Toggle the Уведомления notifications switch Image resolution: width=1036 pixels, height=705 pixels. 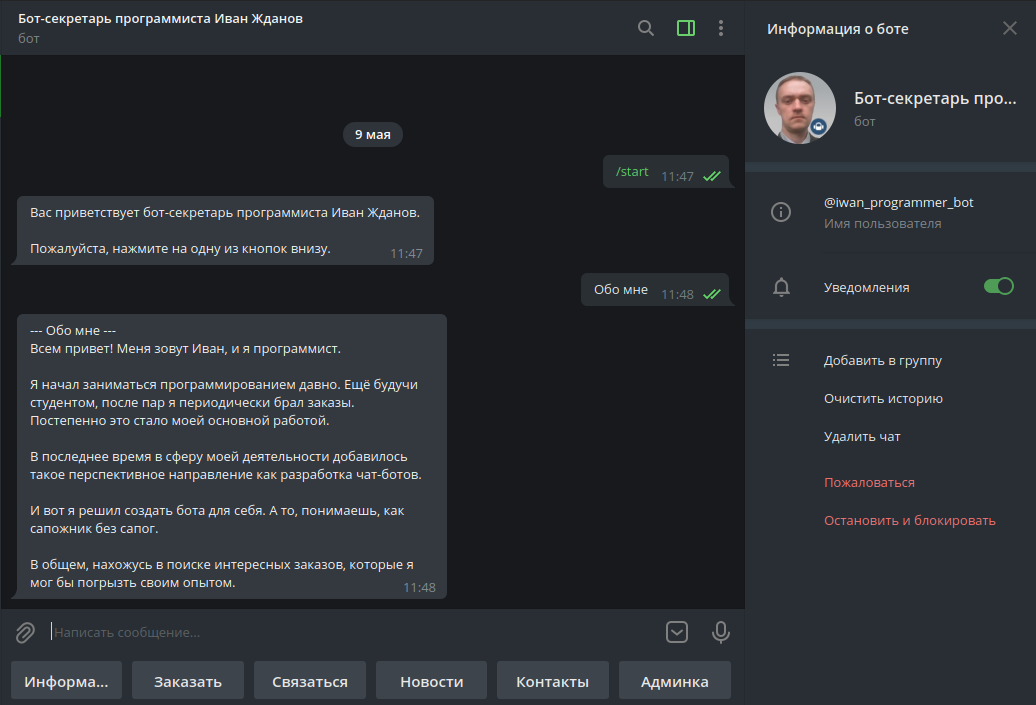(998, 287)
